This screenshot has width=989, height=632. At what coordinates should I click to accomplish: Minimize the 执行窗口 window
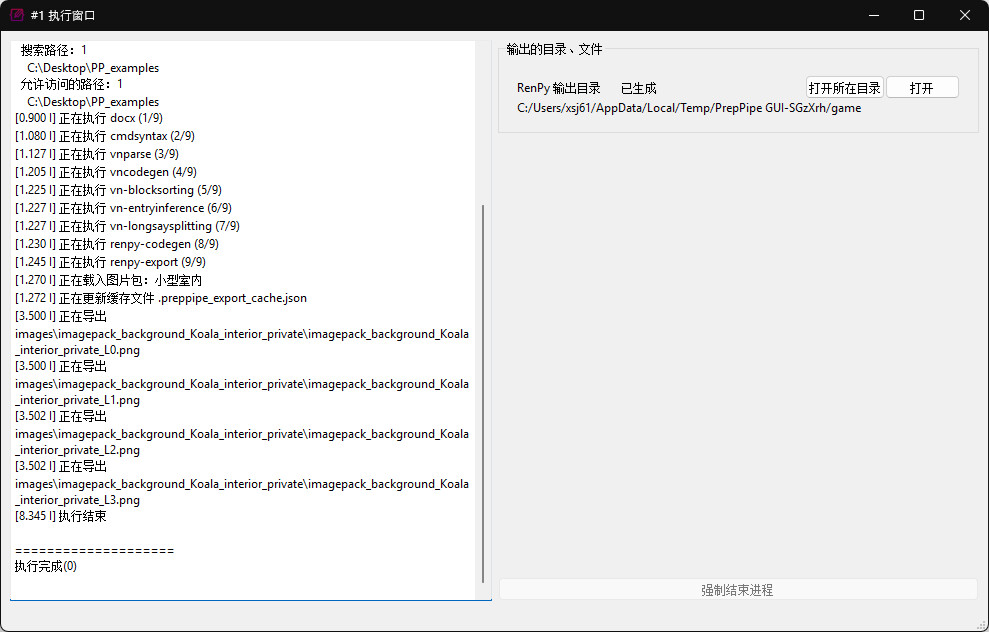(x=873, y=15)
